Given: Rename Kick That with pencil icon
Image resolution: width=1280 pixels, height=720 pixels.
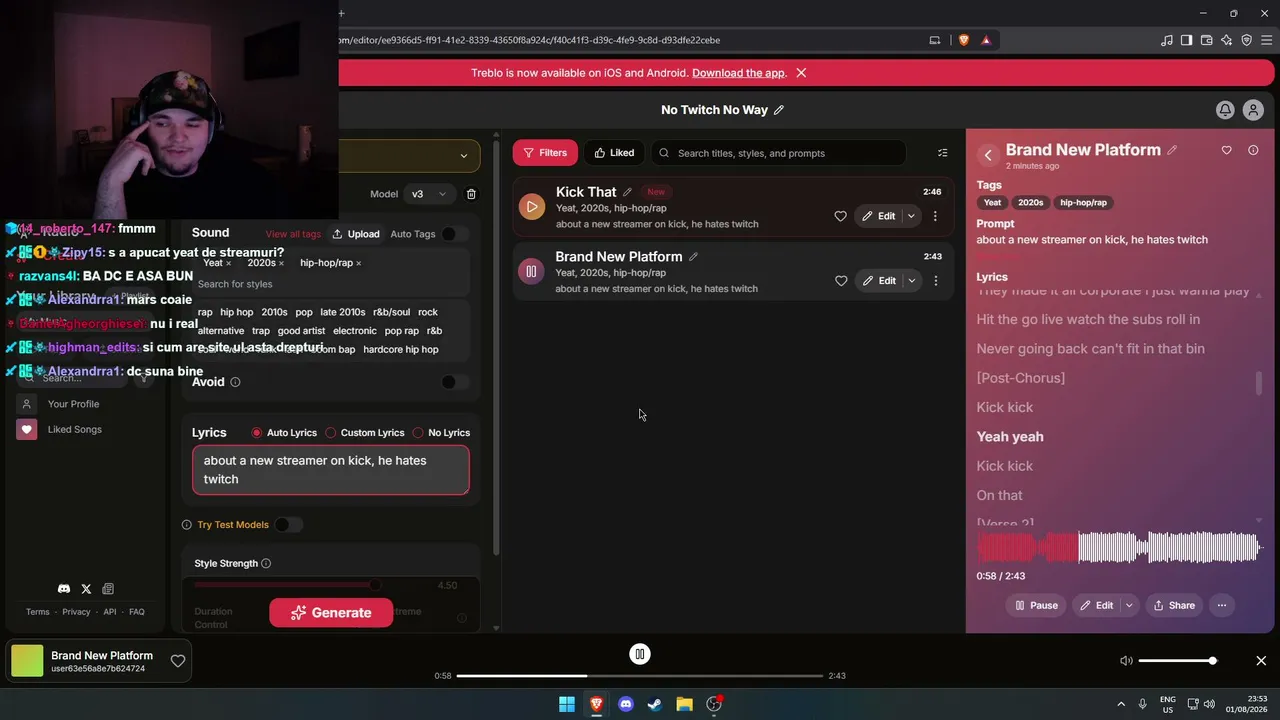Looking at the screenshot, I should 627,192.
